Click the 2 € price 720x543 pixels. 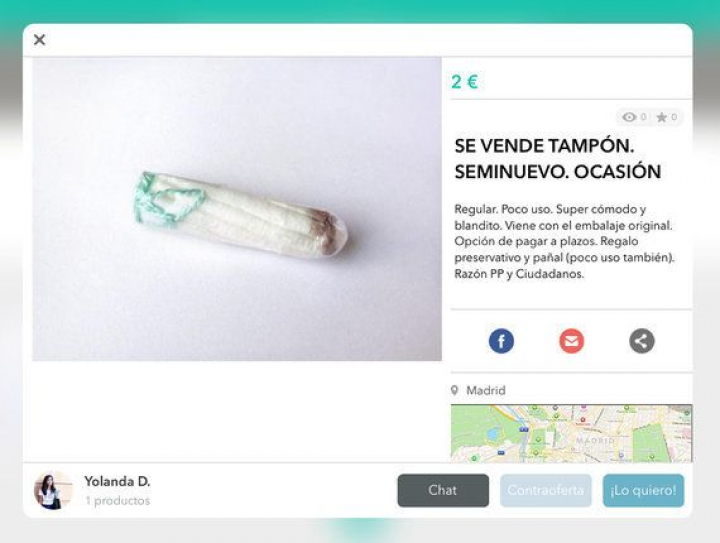pos(465,82)
